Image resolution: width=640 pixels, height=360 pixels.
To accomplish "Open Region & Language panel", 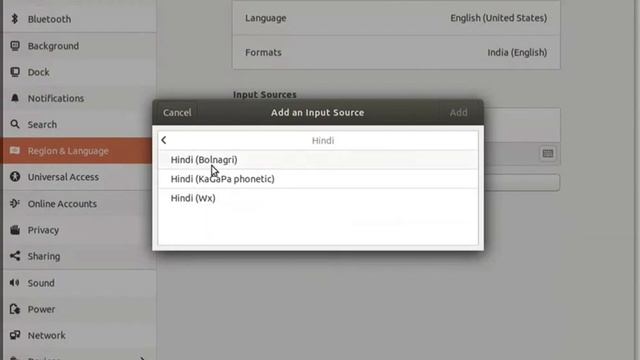I will click(79, 151).
